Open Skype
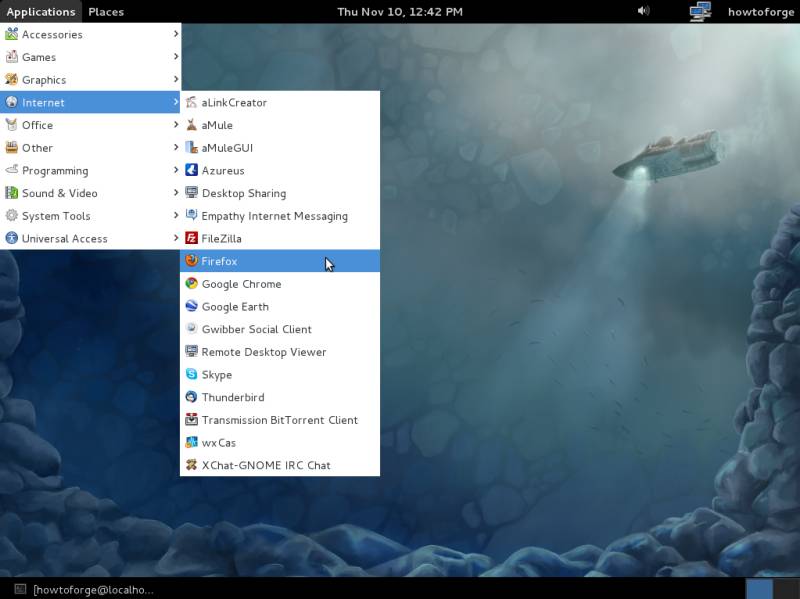Image resolution: width=800 pixels, height=599 pixels. 280,374
